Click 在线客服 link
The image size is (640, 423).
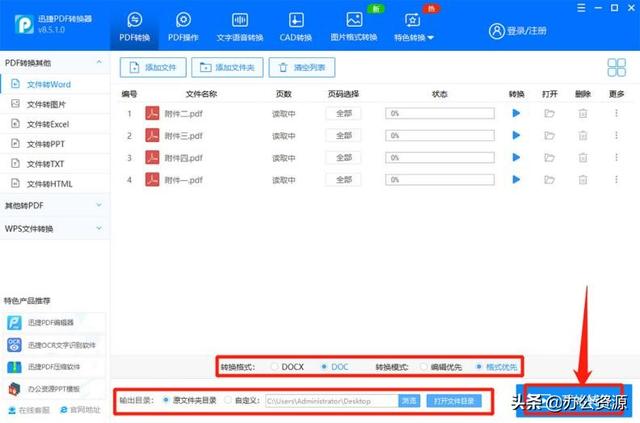[29, 410]
